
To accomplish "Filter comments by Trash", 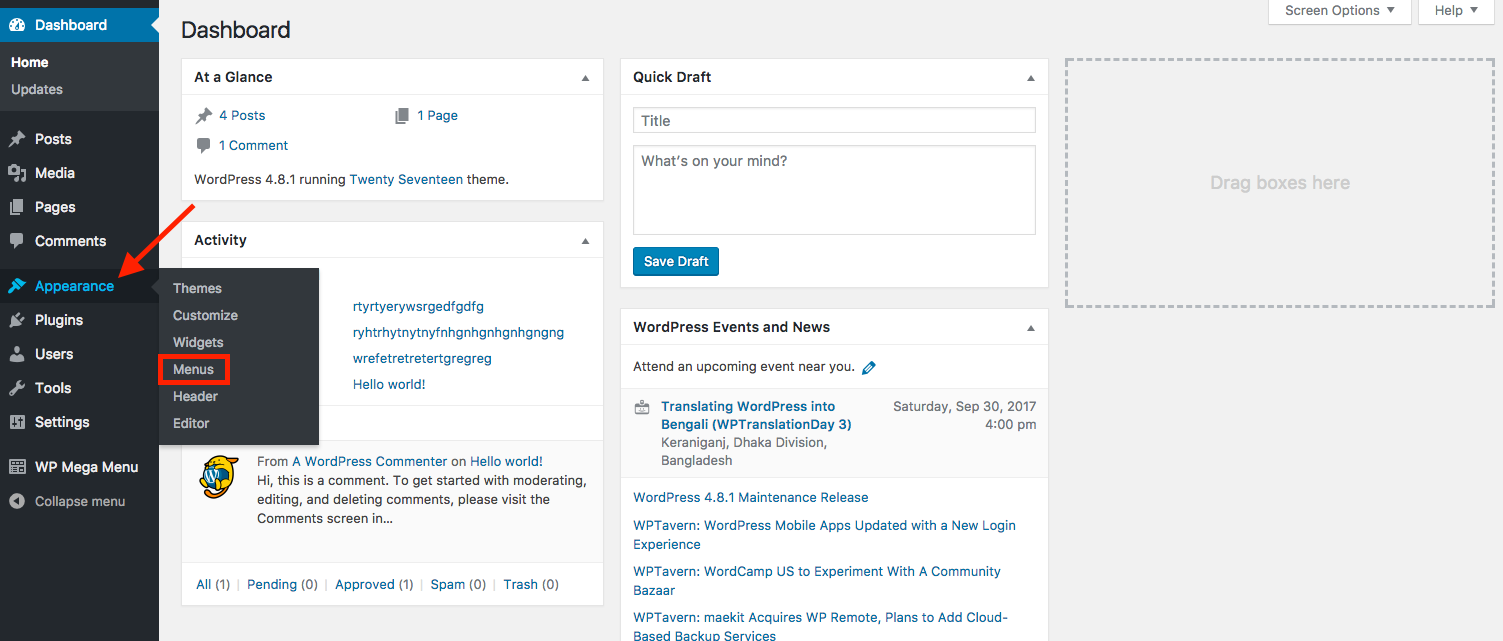I will pos(520,585).
